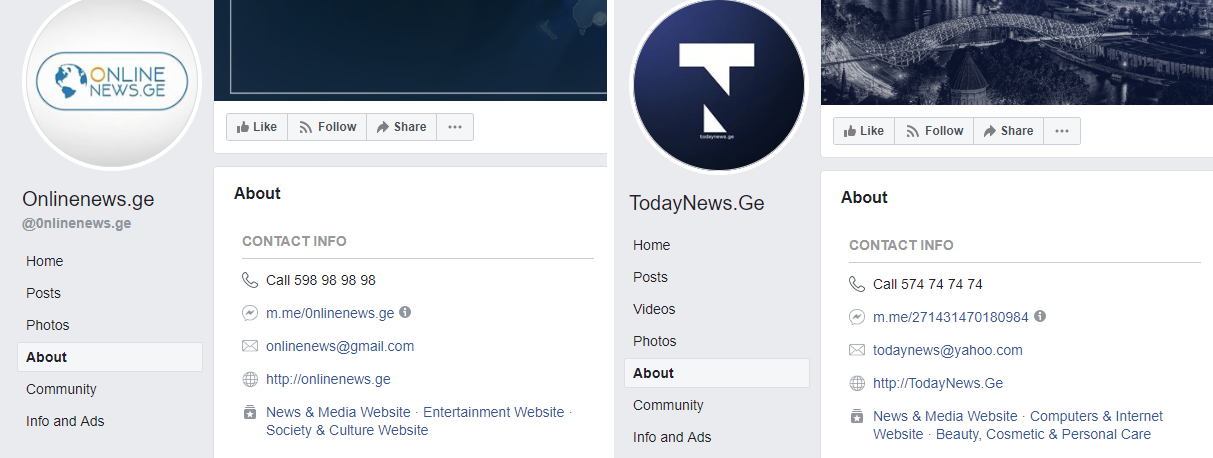Image resolution: width=1213 pixels, height=458 pixels.
Task: Follow the TodayNews.Ge page
Action: pos(934,131)
